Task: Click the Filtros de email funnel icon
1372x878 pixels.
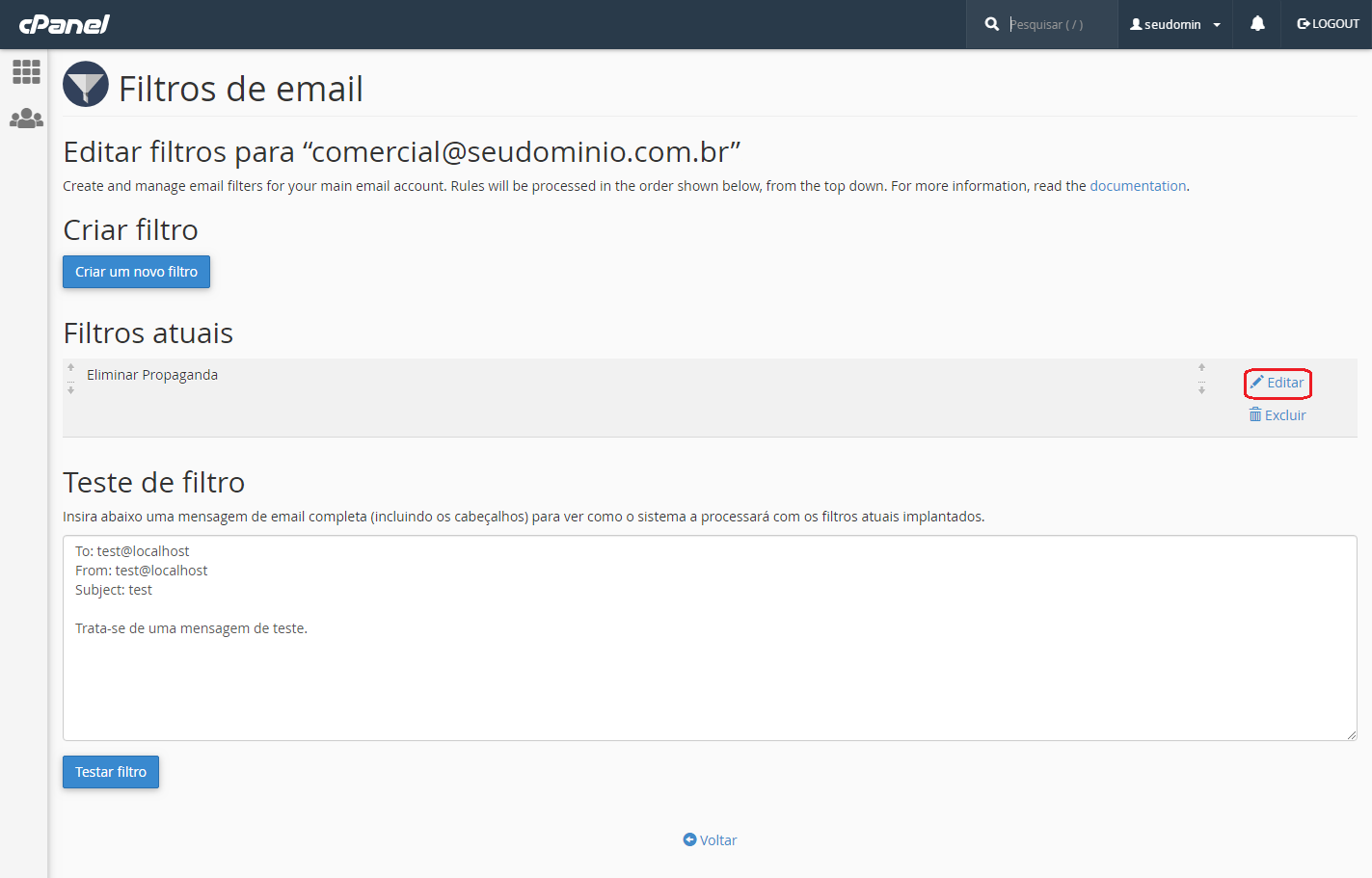Action: click(86, 84)
